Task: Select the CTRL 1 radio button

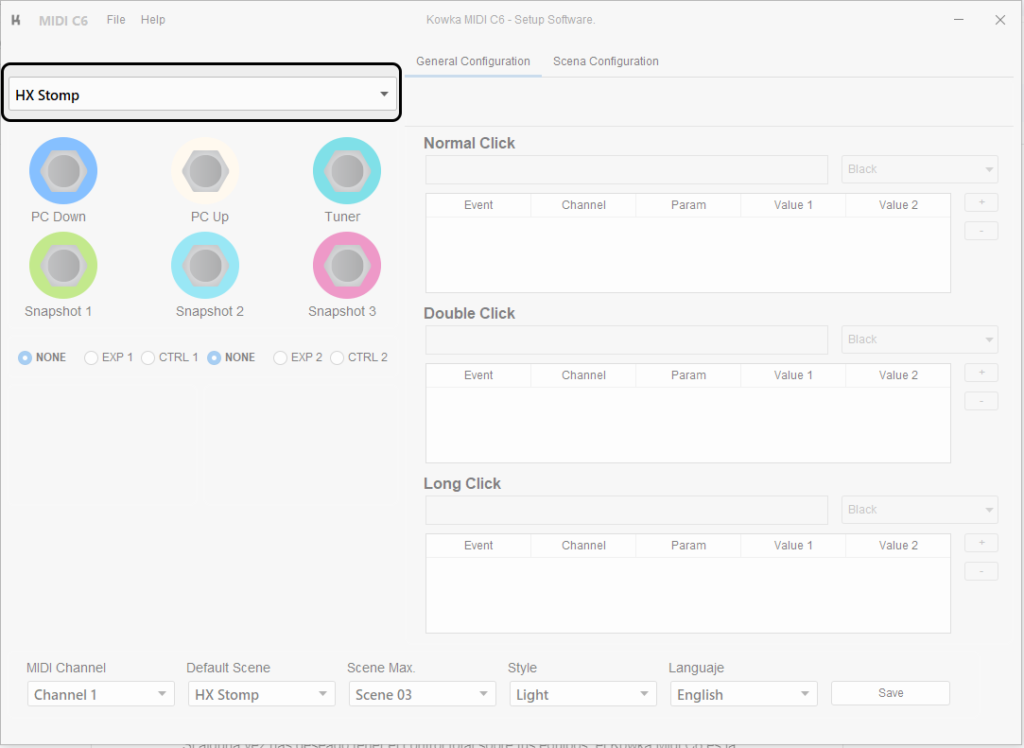Action: (x=148, y=357)
